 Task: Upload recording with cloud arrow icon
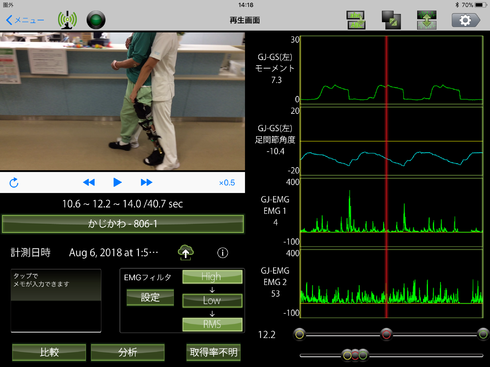tap(186, 252)
